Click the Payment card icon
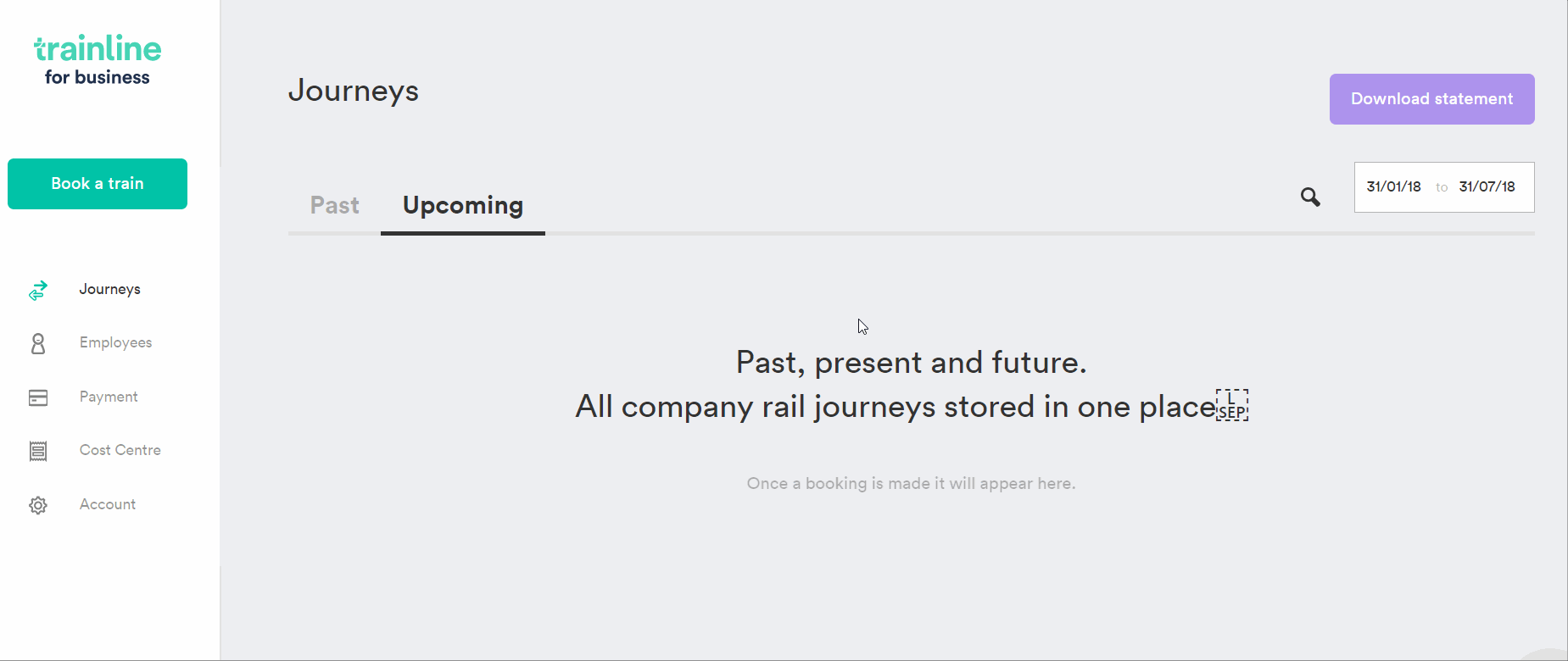Viewport: 1568px width, 661px height. (x=38, y=397)
